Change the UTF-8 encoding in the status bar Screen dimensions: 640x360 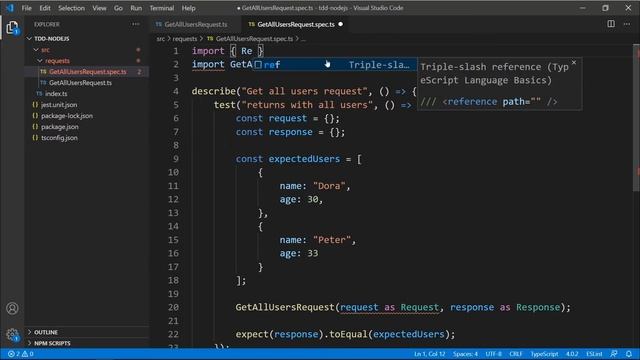pos(493,354)
